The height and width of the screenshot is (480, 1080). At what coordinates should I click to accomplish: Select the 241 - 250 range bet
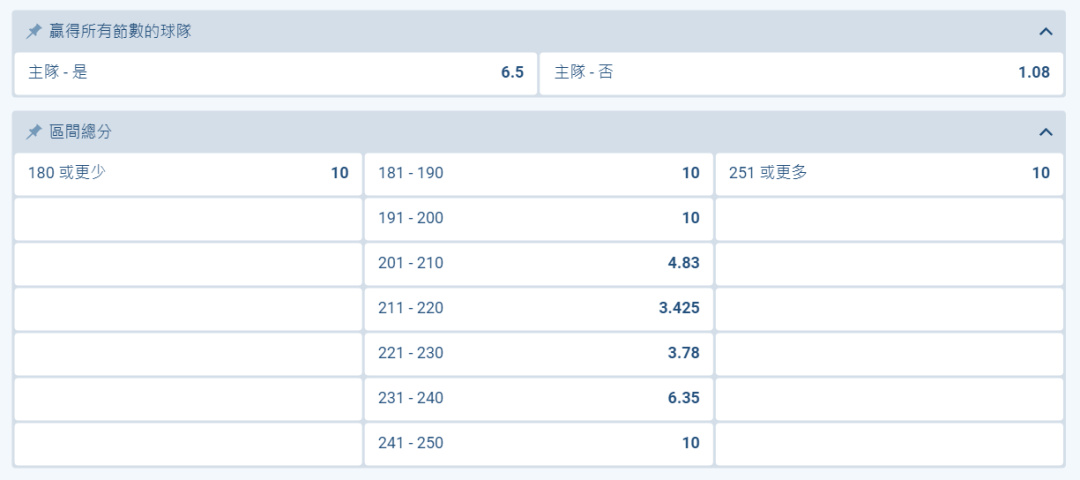(538, 443)
